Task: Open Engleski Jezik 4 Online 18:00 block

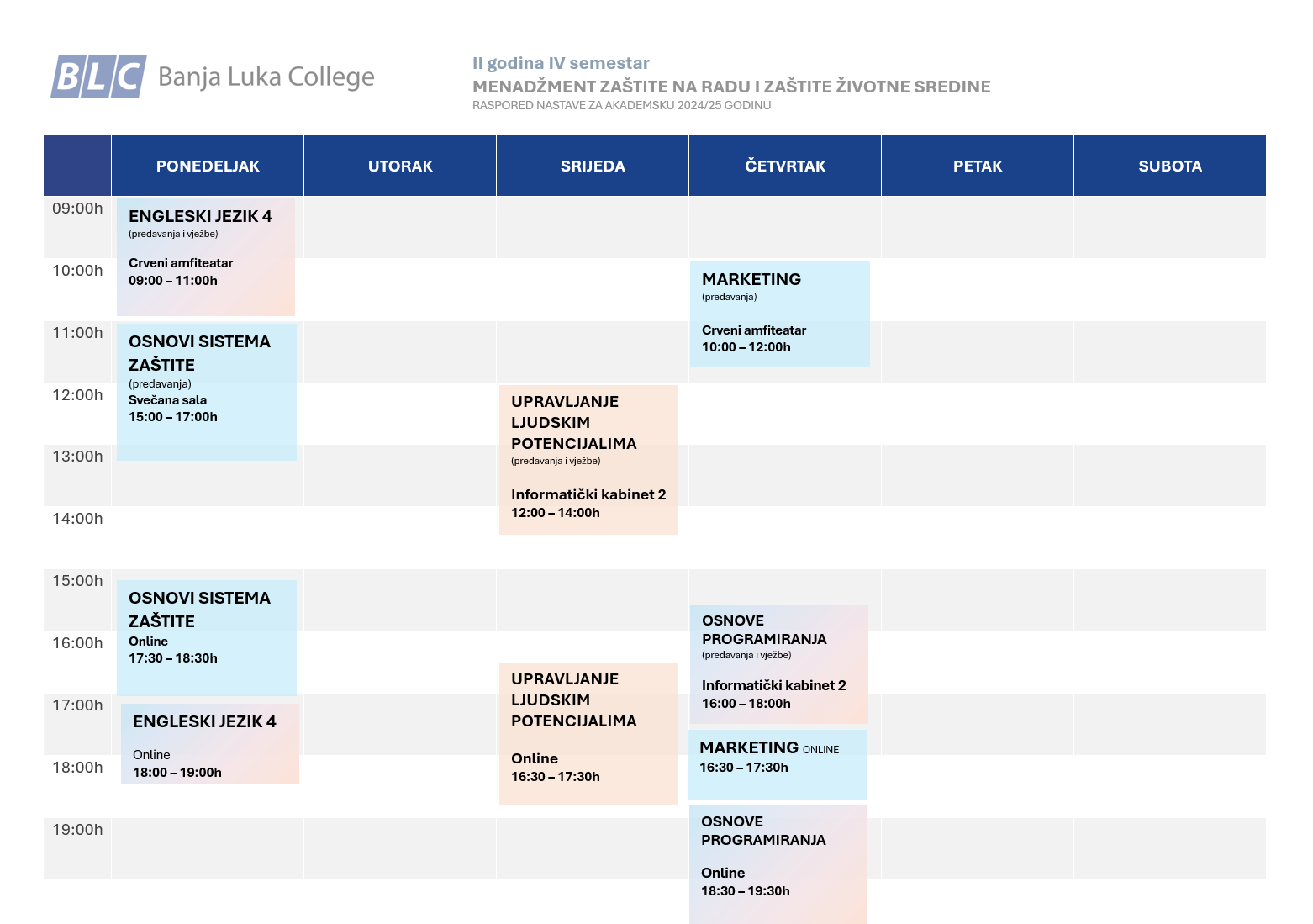Action: click(x=210, y=743)
